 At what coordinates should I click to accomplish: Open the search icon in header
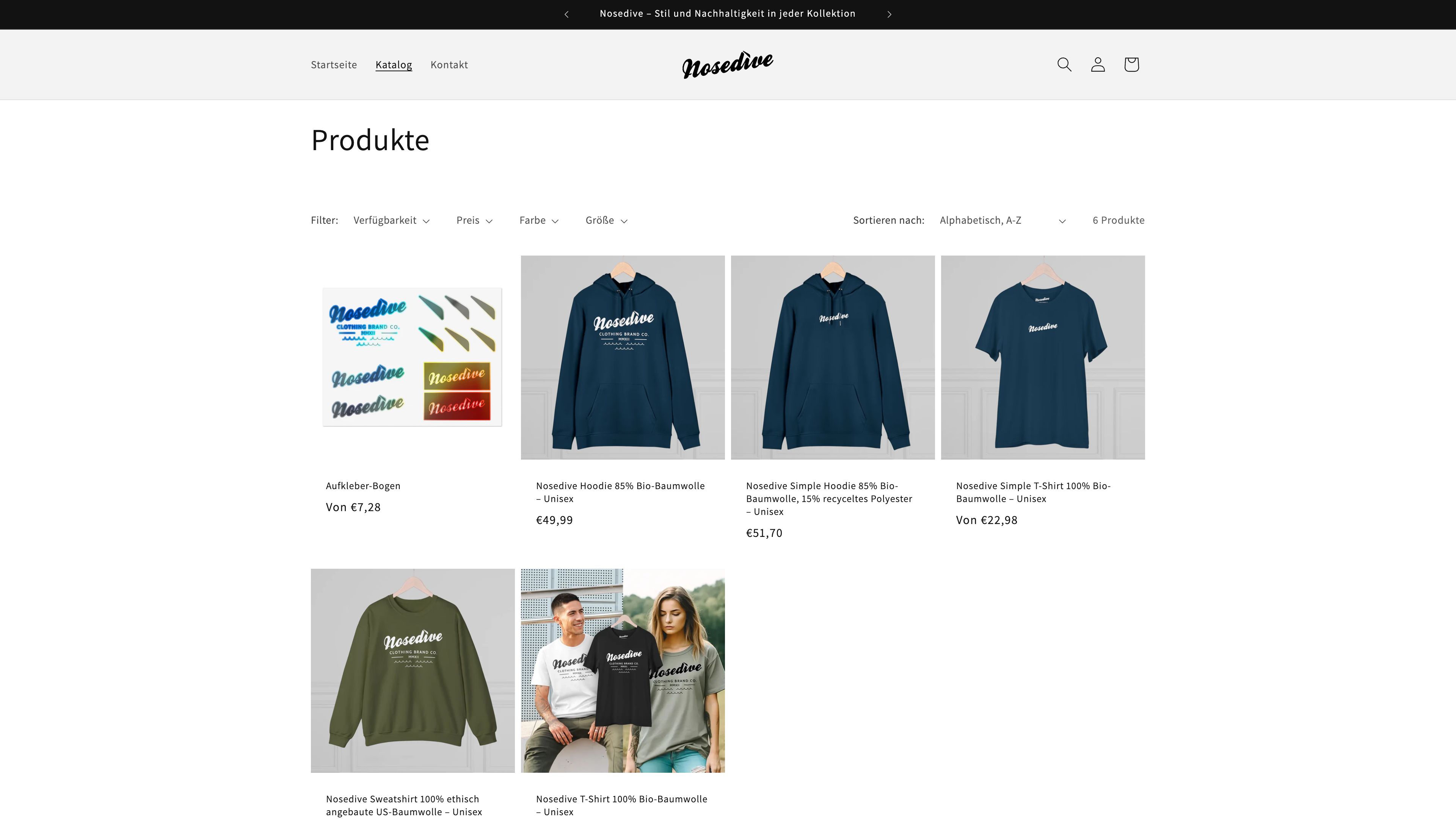pyautogui.click(x=1064, y=64)
